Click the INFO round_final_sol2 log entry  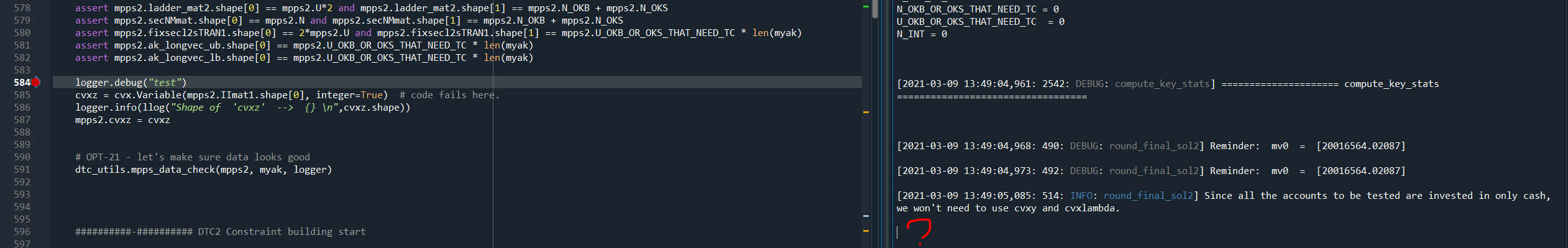pos(1224,202)
